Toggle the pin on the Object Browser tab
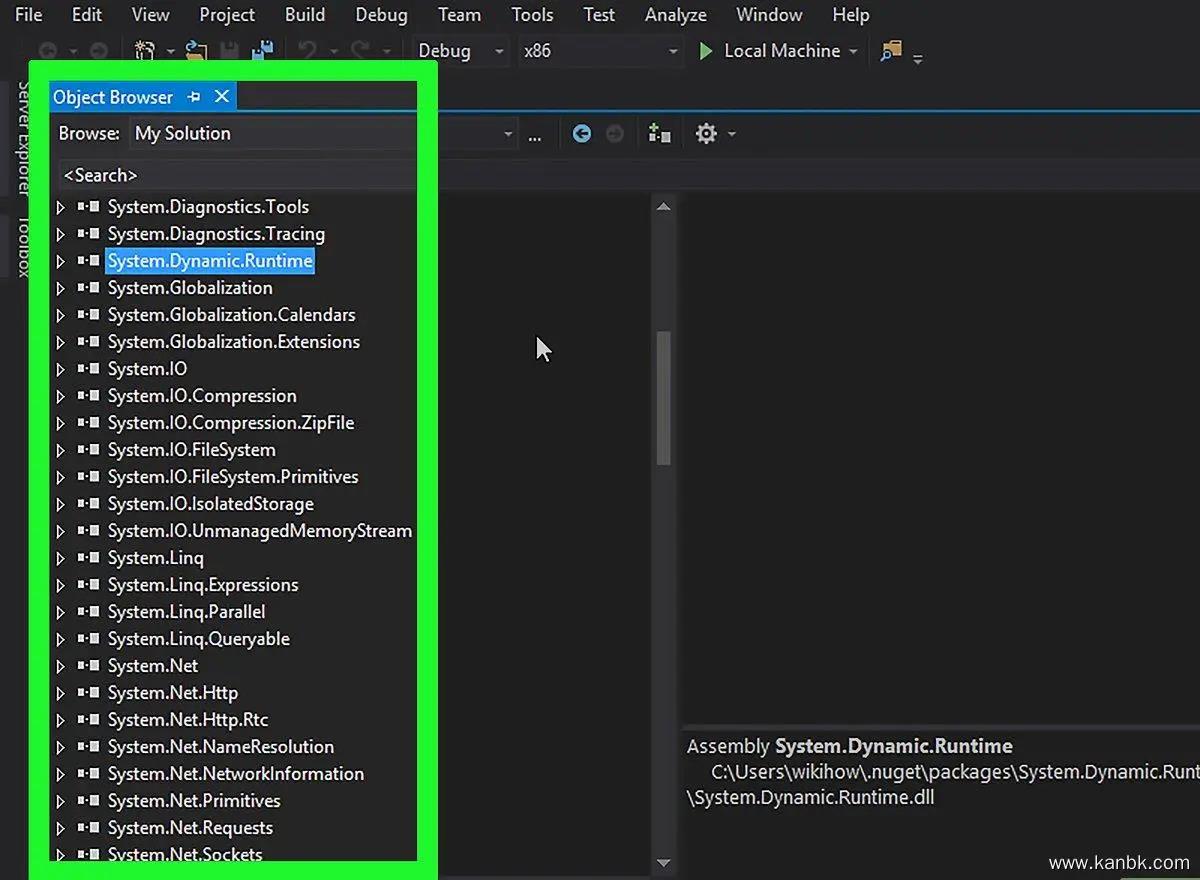This screenshot has height=880, width=1200. [x=194, y=97]
